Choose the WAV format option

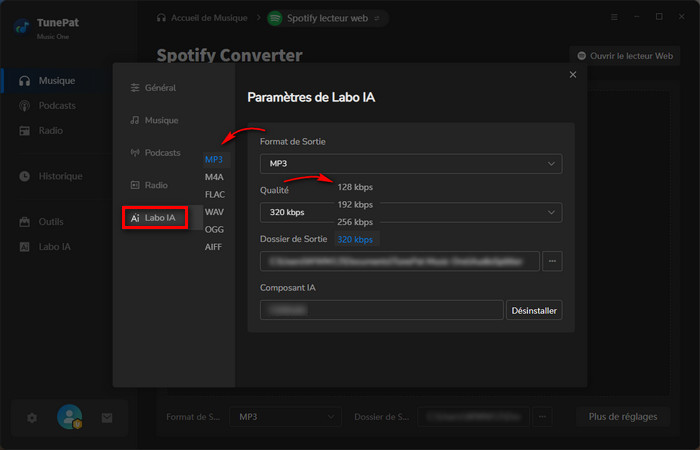214,212
